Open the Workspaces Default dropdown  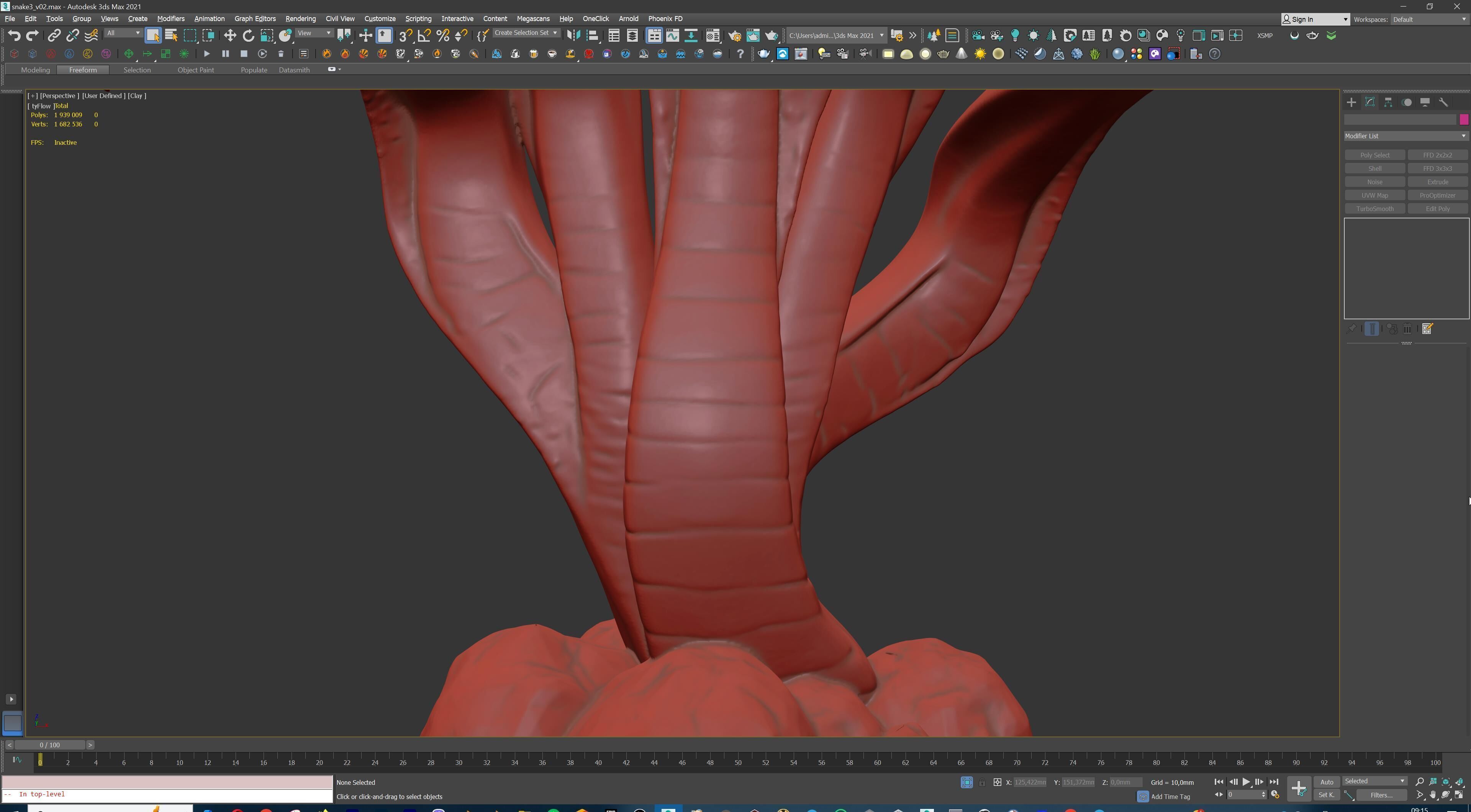(1429, 20)
